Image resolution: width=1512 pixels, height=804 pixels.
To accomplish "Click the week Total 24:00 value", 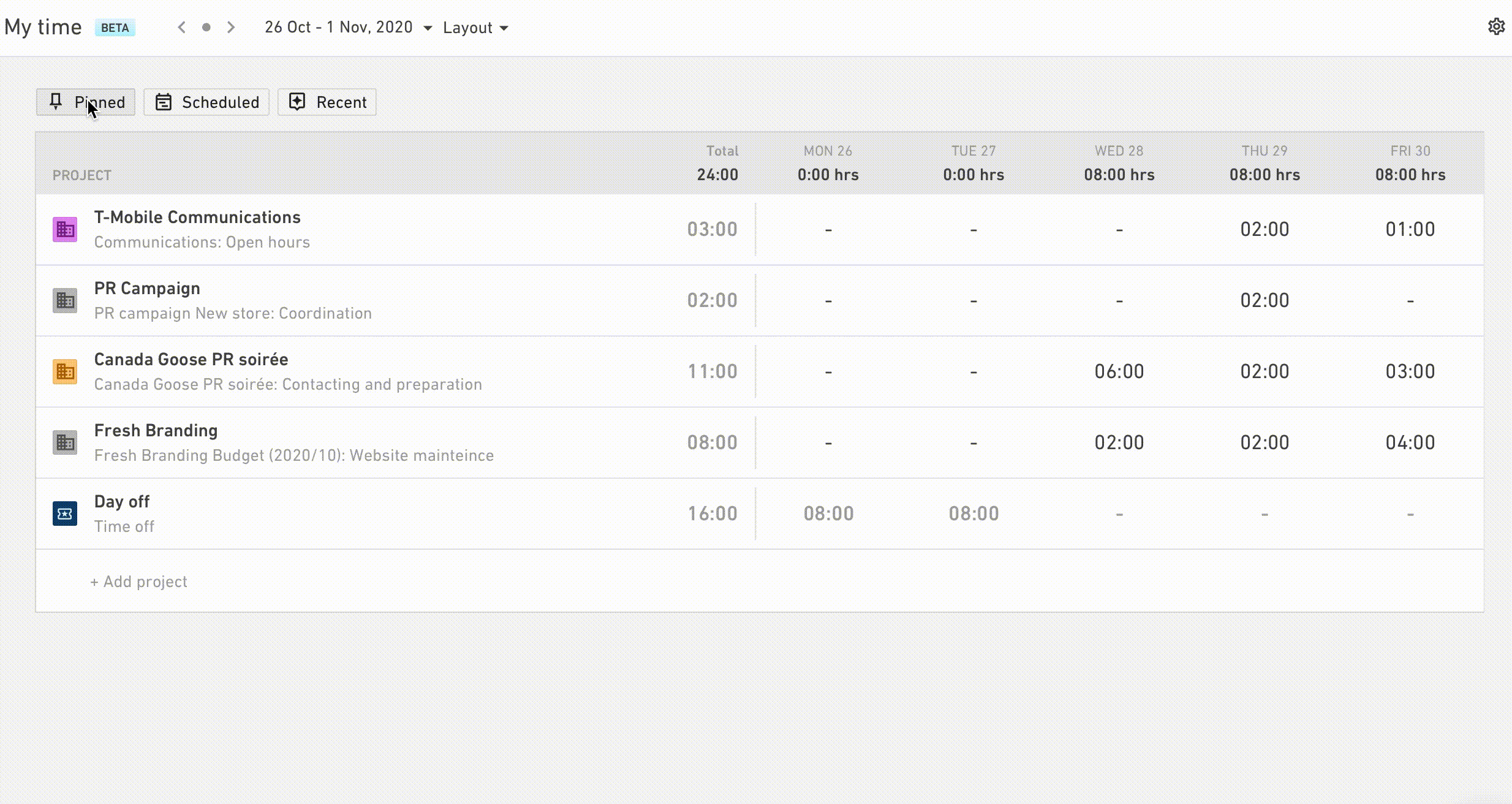I will (x=717, y=175).
